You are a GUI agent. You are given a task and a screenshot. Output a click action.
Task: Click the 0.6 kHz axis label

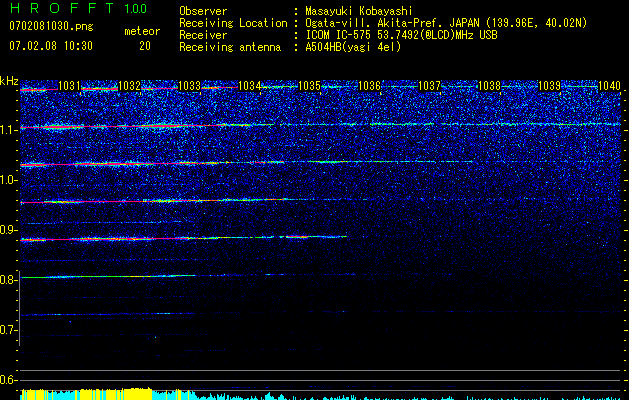tap(8, 380)
